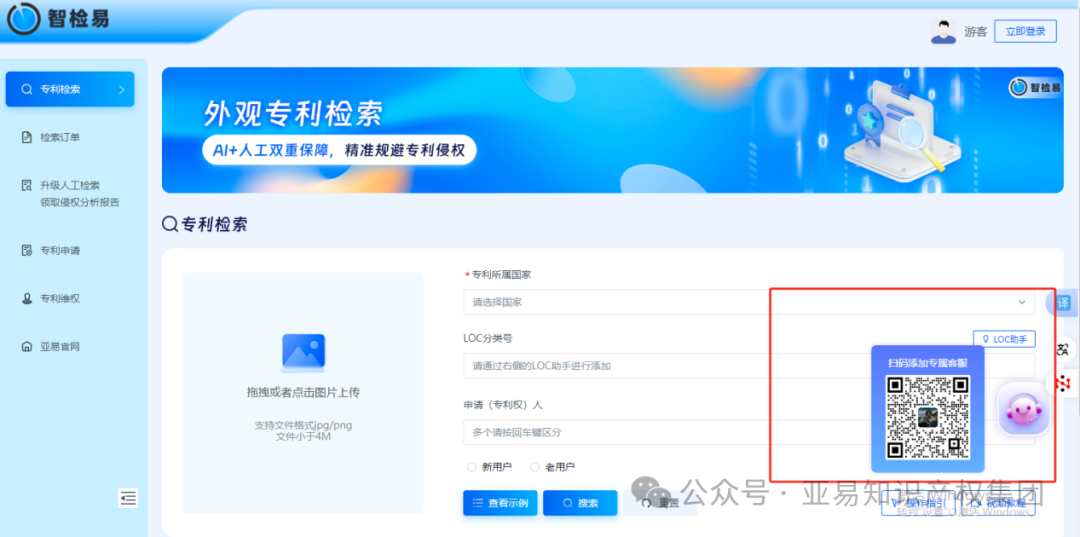The height and width of the screenshot is (537, 1080).
Task: Click the 立即登录 button
Action: pyautogui.click(x=1025, y=31)
